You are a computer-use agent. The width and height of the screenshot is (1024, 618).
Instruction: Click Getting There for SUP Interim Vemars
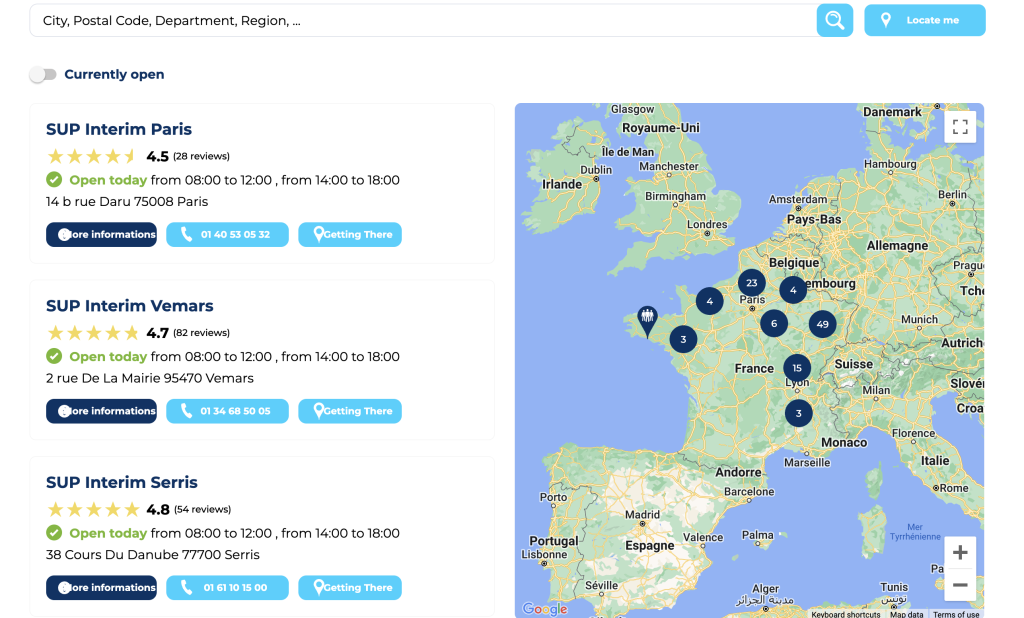tap(350, 411)
